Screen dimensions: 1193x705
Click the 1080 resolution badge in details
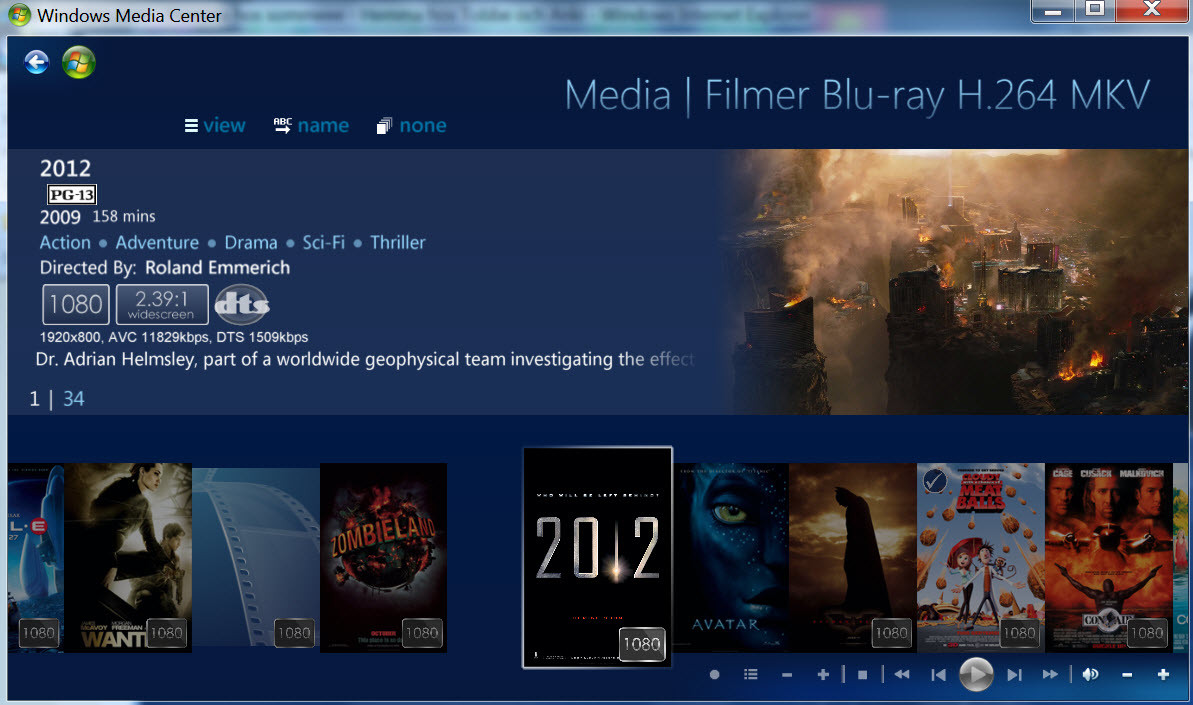(75, 304)
